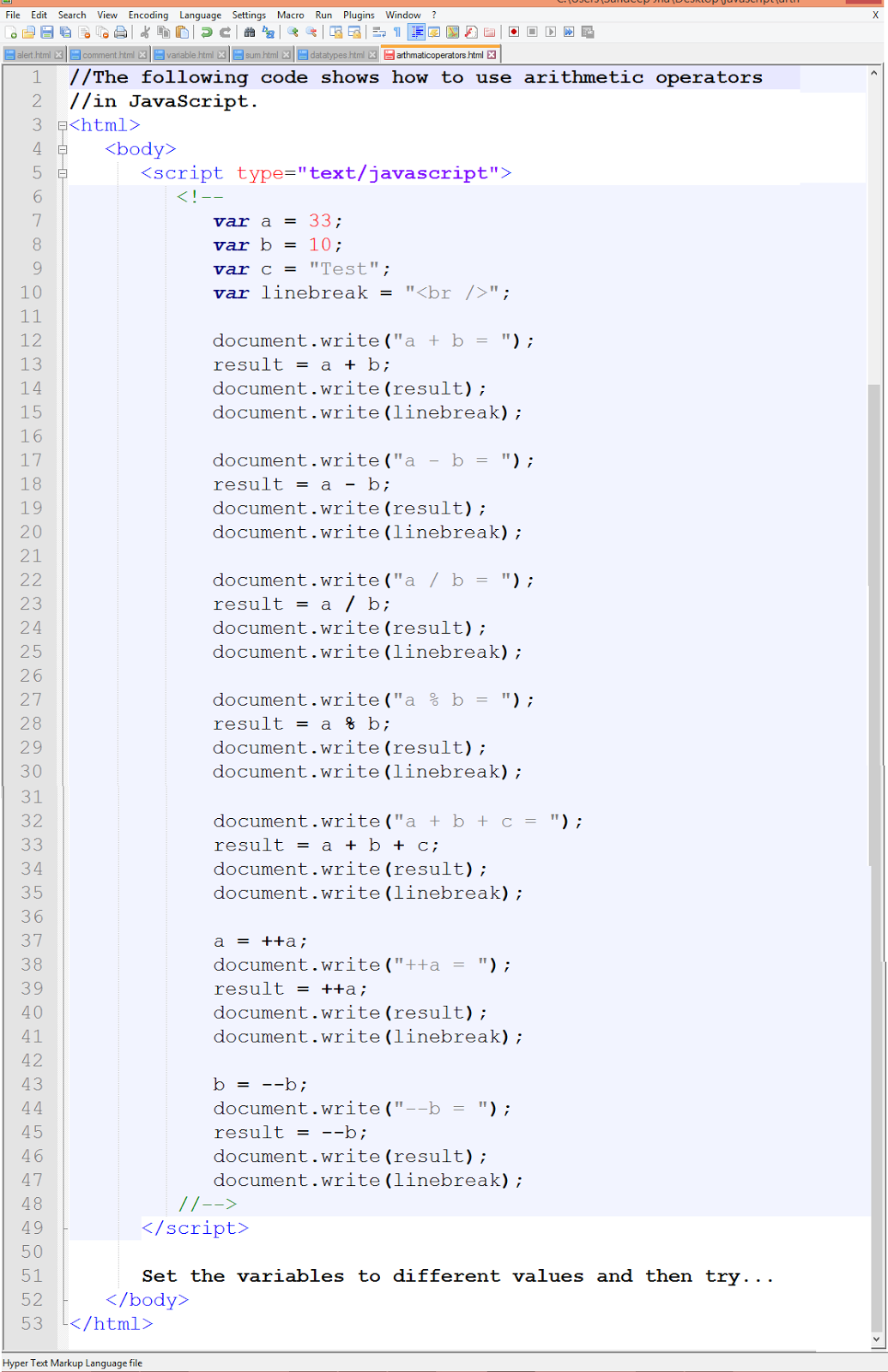888x1372 pixels.
Task: Toggle Show All Characters pilcrow icon
Action: point(396,32)
